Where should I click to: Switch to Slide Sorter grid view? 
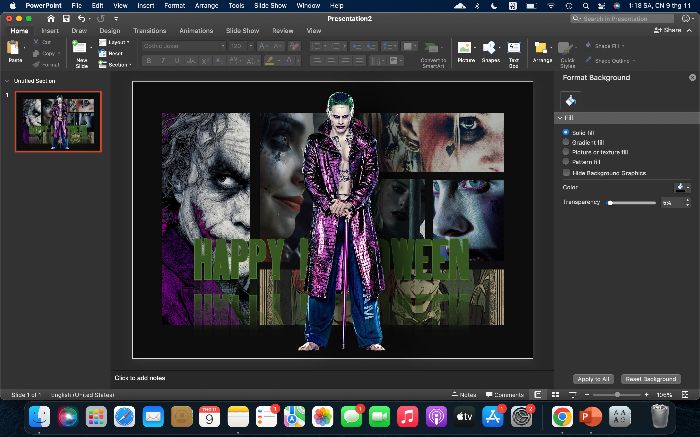coord(555,395)
